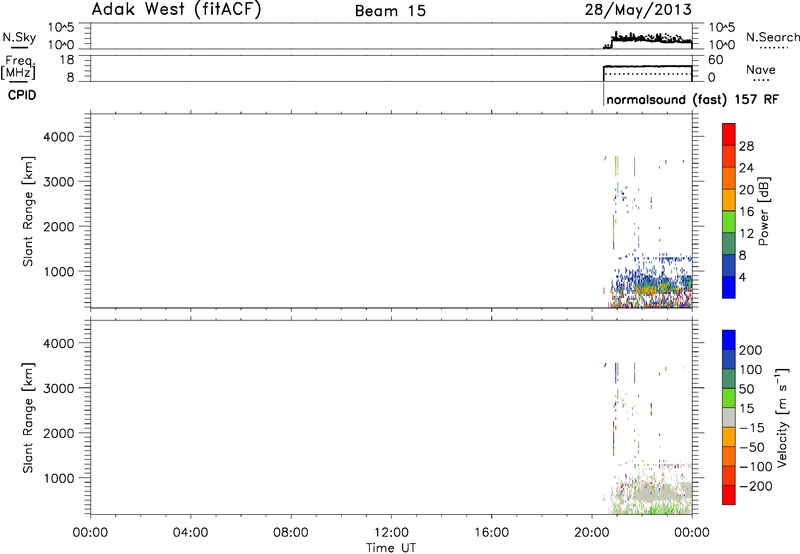
Task: Click '1000' tick on velocity panel axis
Action: pos(58,478)
